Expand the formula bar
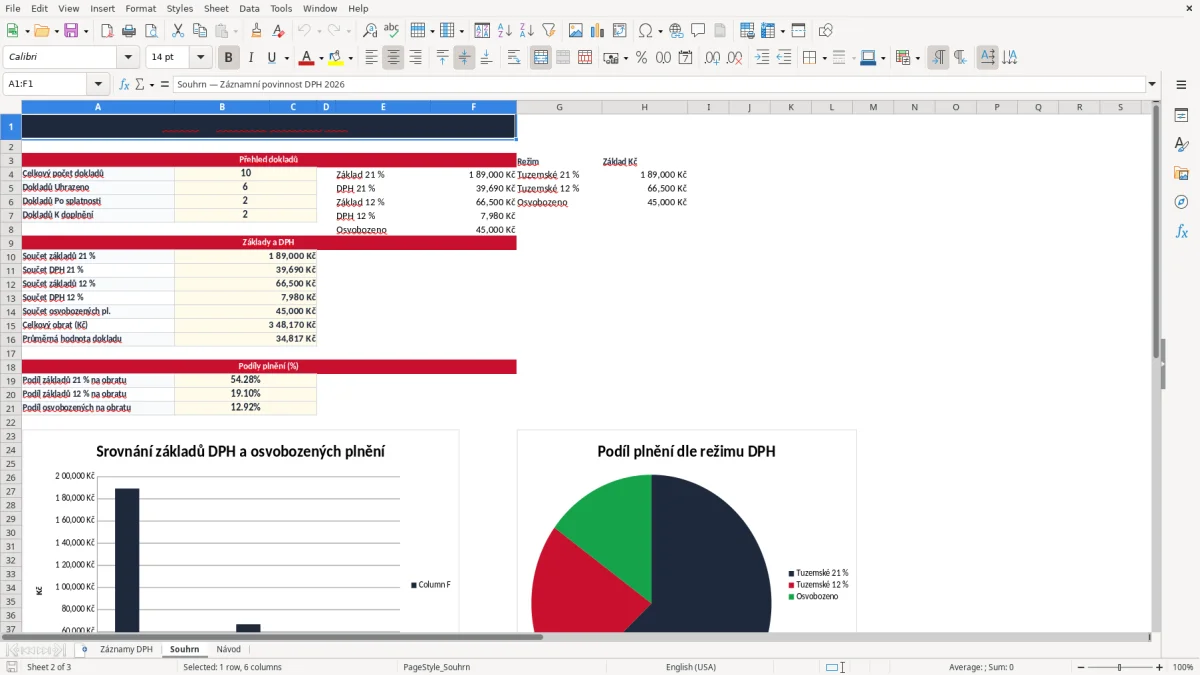This screenshot has width=1200, height=675. click(1152, 84)
